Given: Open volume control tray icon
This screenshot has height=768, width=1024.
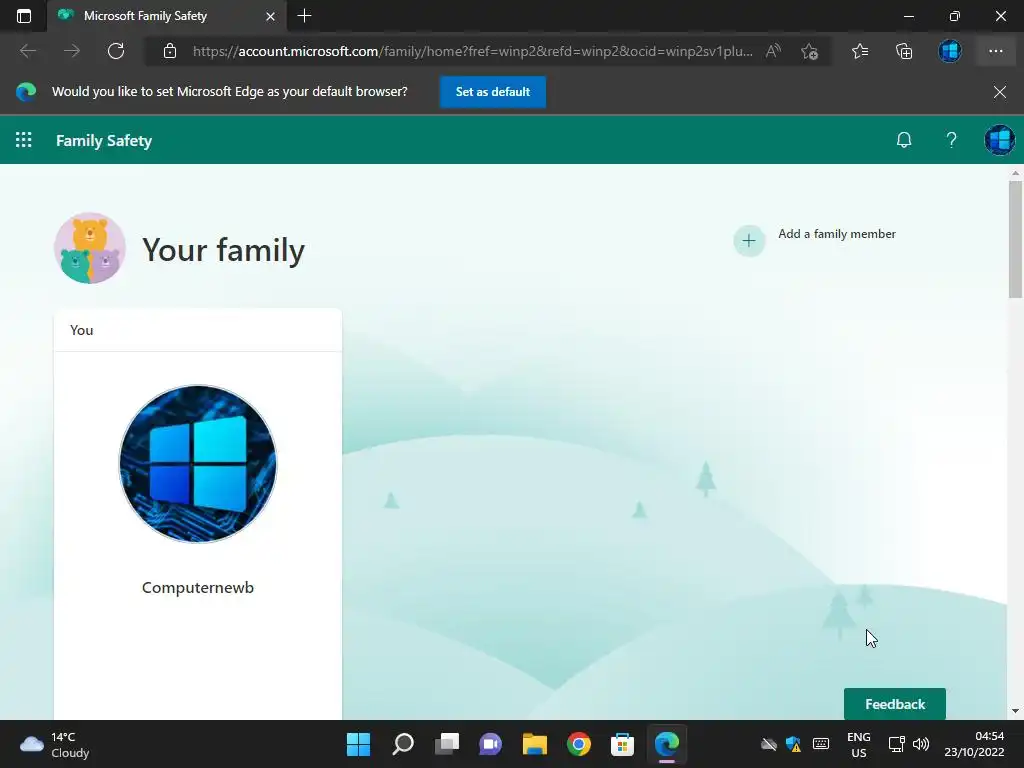Looking at the screenshot, I should pos(921,744).
